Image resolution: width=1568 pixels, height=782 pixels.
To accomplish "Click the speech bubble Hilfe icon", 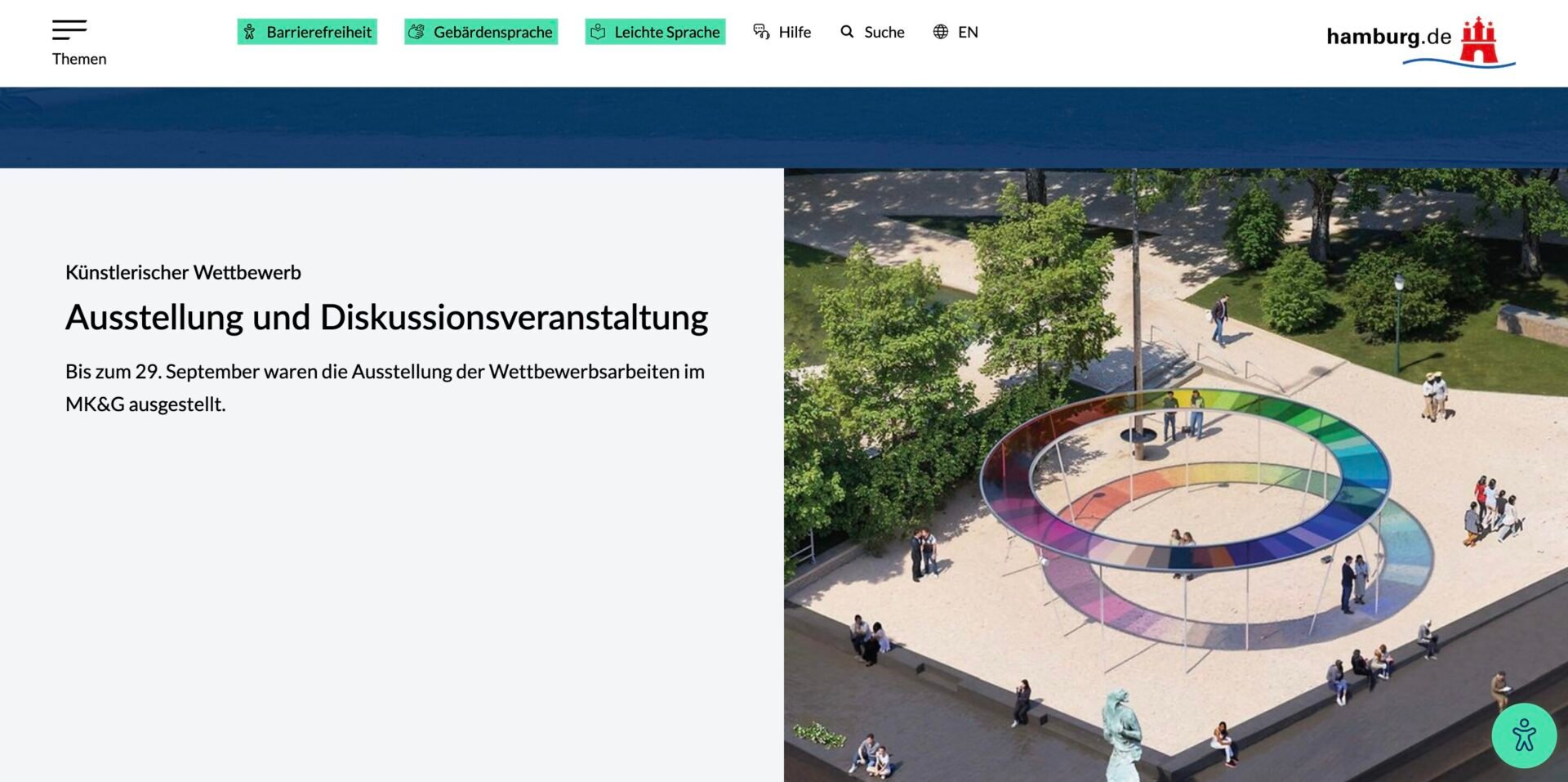I will [761, 32].
